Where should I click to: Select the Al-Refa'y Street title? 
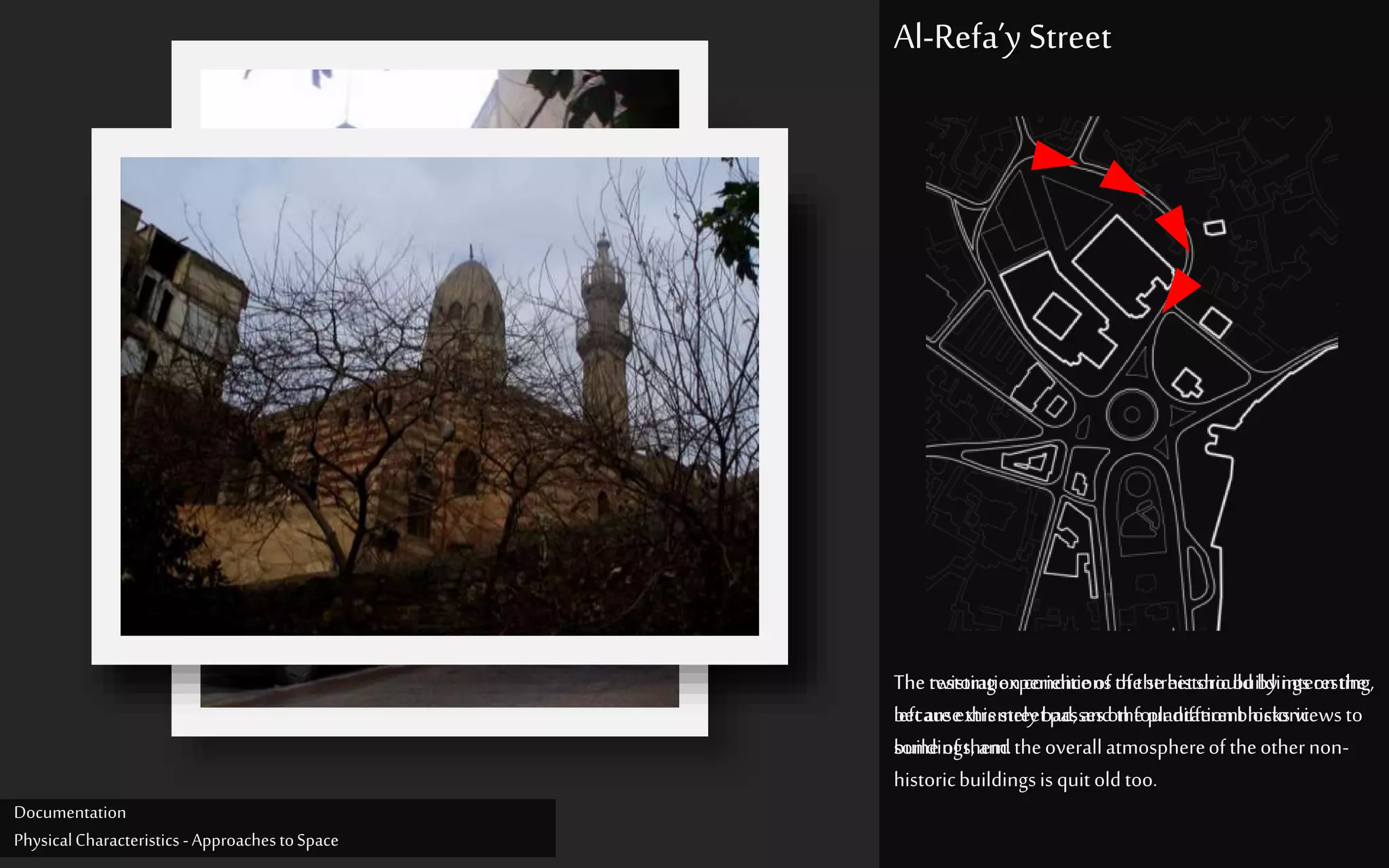pyautogui.click(x=1002, y=37)
